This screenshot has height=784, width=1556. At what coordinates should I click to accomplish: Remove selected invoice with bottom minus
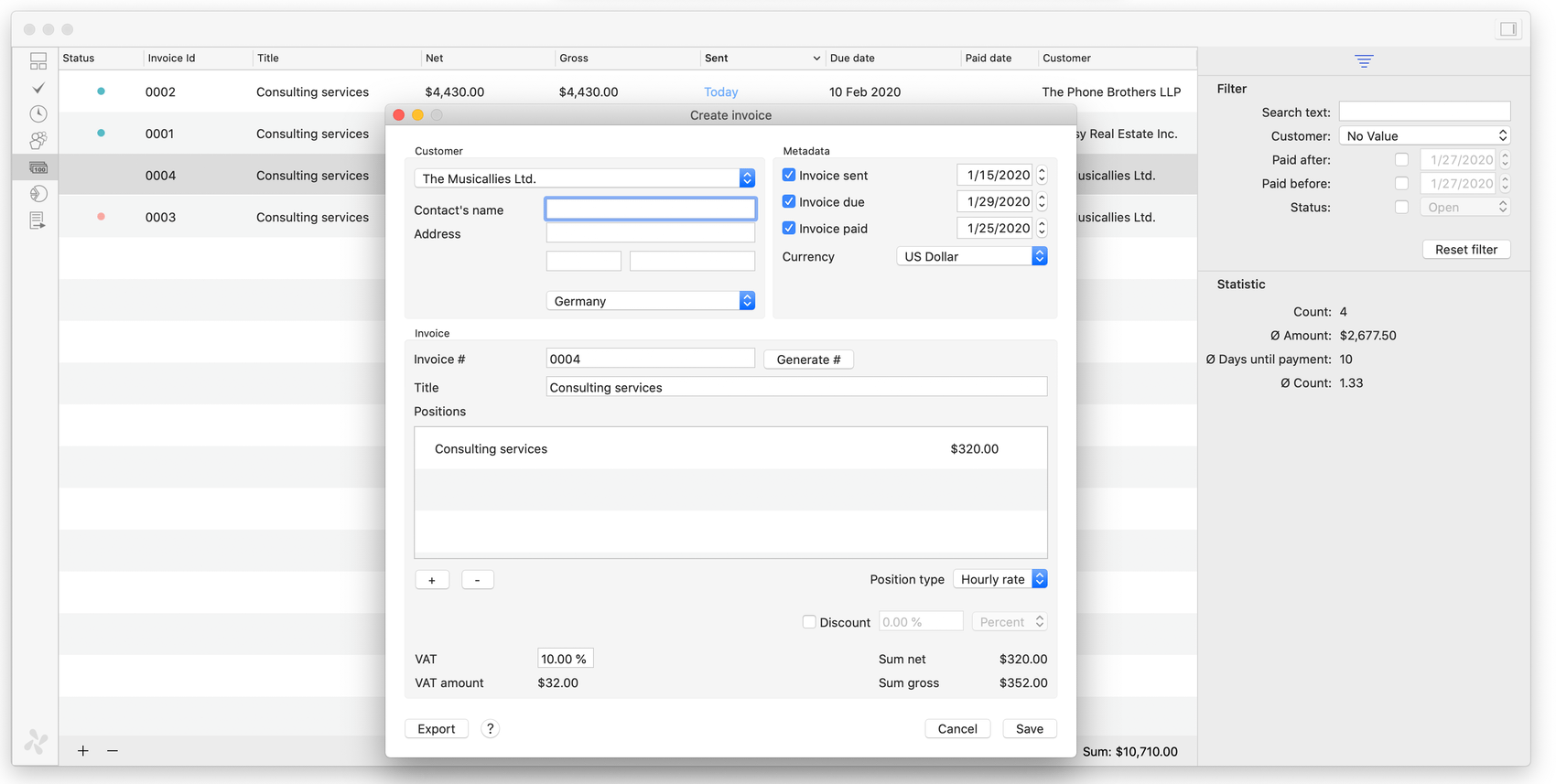click(x=113, y=750)
